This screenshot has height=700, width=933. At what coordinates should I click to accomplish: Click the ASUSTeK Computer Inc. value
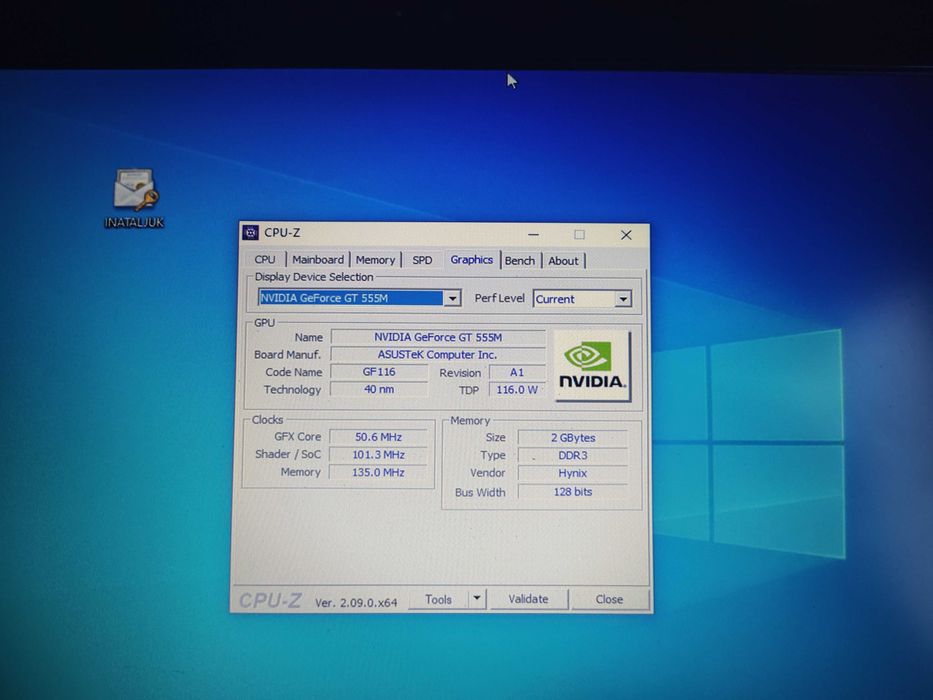[x=438, y=355]
